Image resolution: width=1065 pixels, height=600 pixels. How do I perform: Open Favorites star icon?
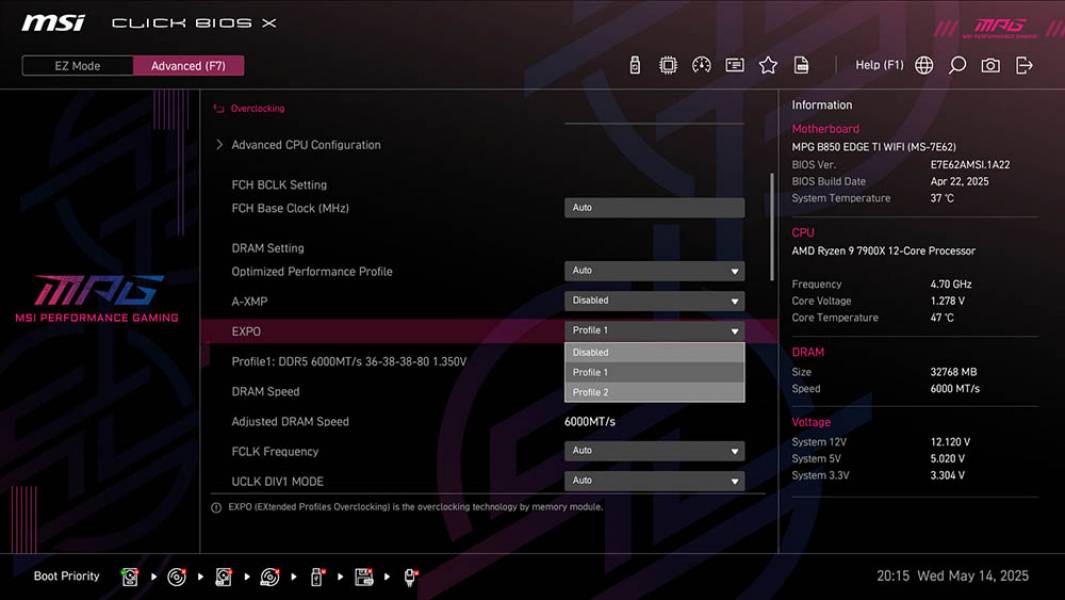(768, 65)
